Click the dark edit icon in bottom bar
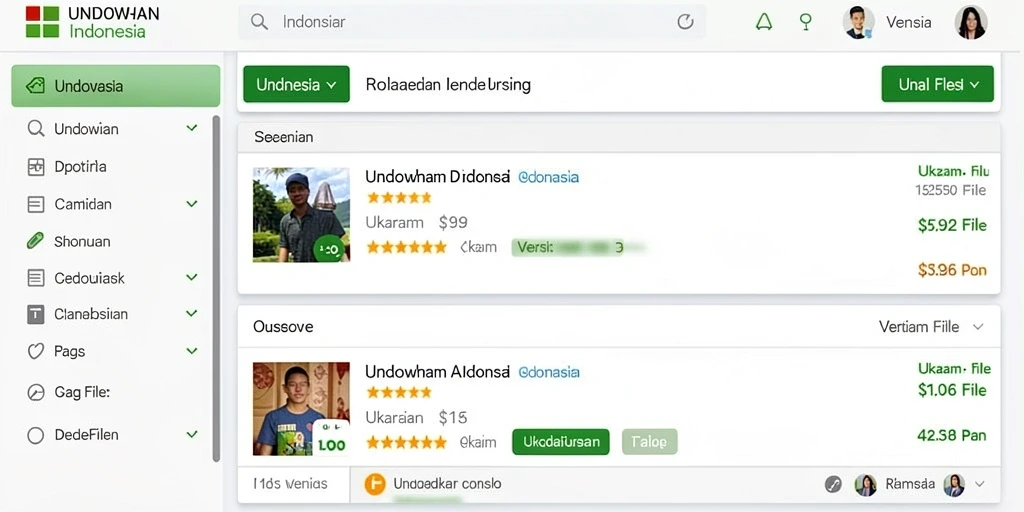The width and height of the screenshot is (1024, 512). coord(833,484)
